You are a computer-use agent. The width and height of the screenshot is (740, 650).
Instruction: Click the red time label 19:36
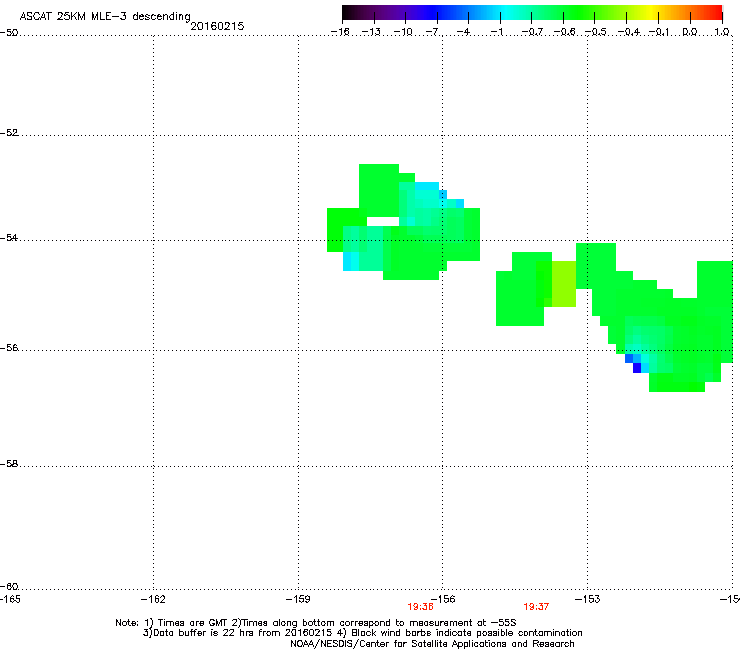coord(420,607)
